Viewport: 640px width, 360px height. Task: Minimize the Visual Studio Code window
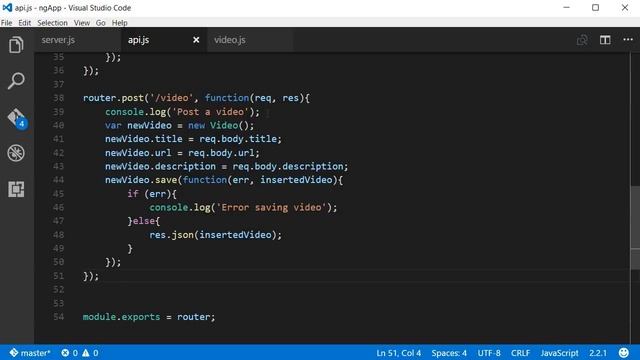coord(566,7)
